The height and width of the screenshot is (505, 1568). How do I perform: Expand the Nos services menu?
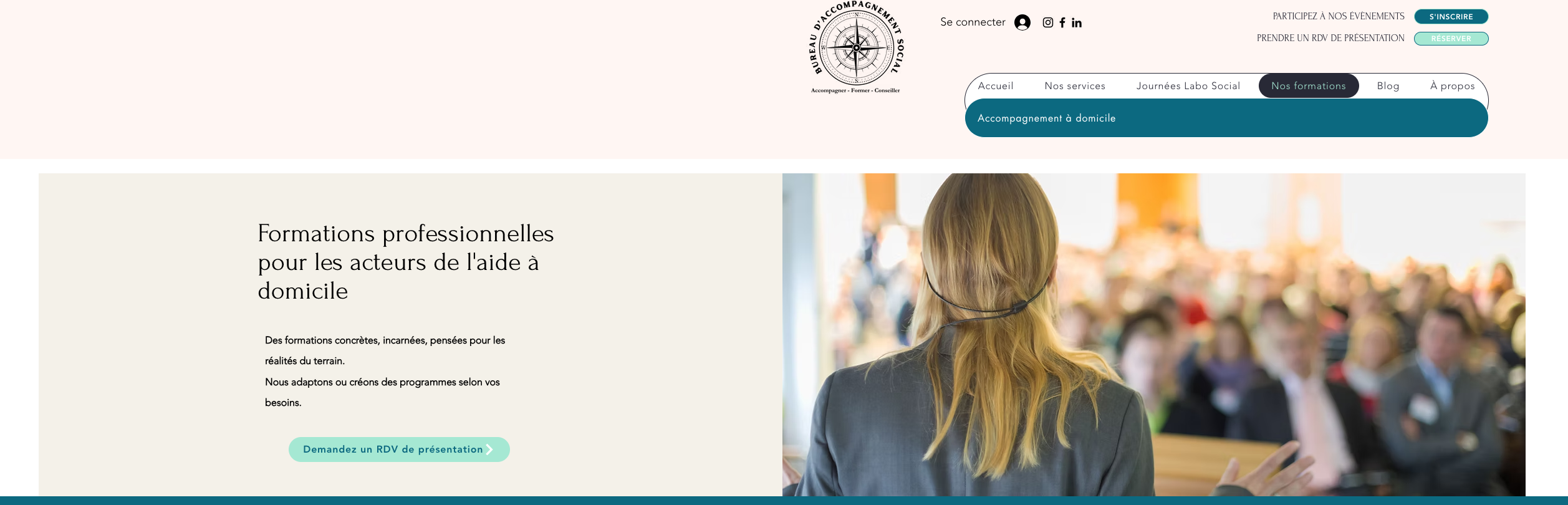click(x=1075, y=86)
